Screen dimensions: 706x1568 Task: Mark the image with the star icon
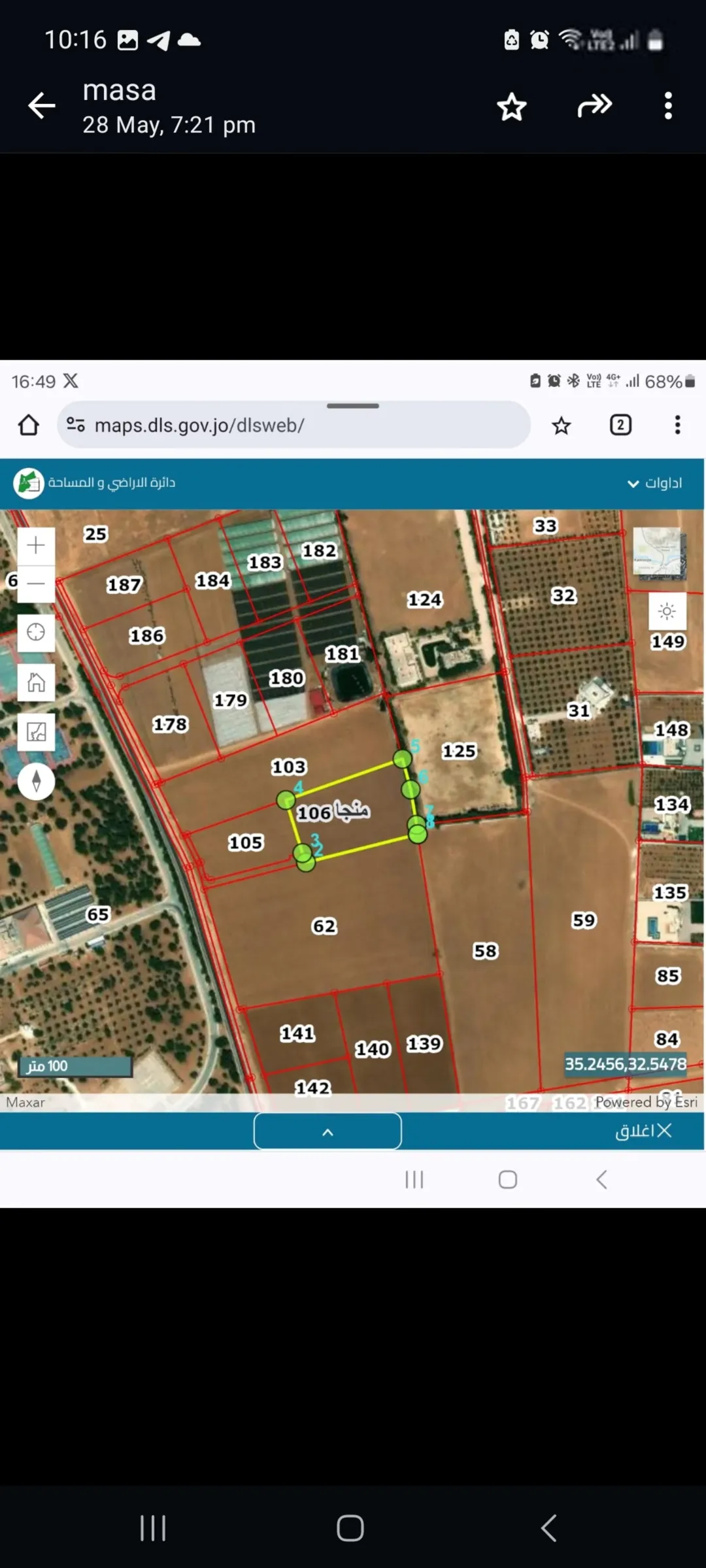tap(511, 107)
